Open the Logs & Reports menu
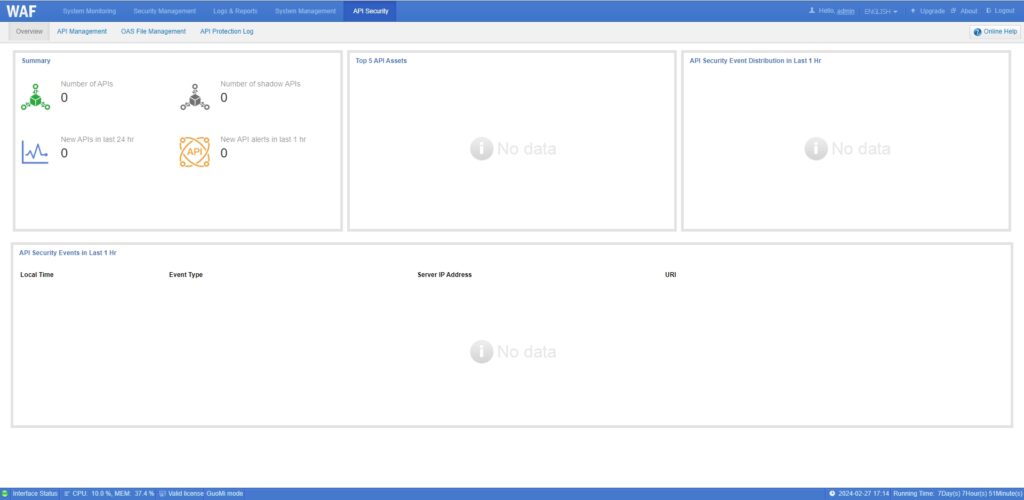1024x500 pixels. (x=235, y=11)
